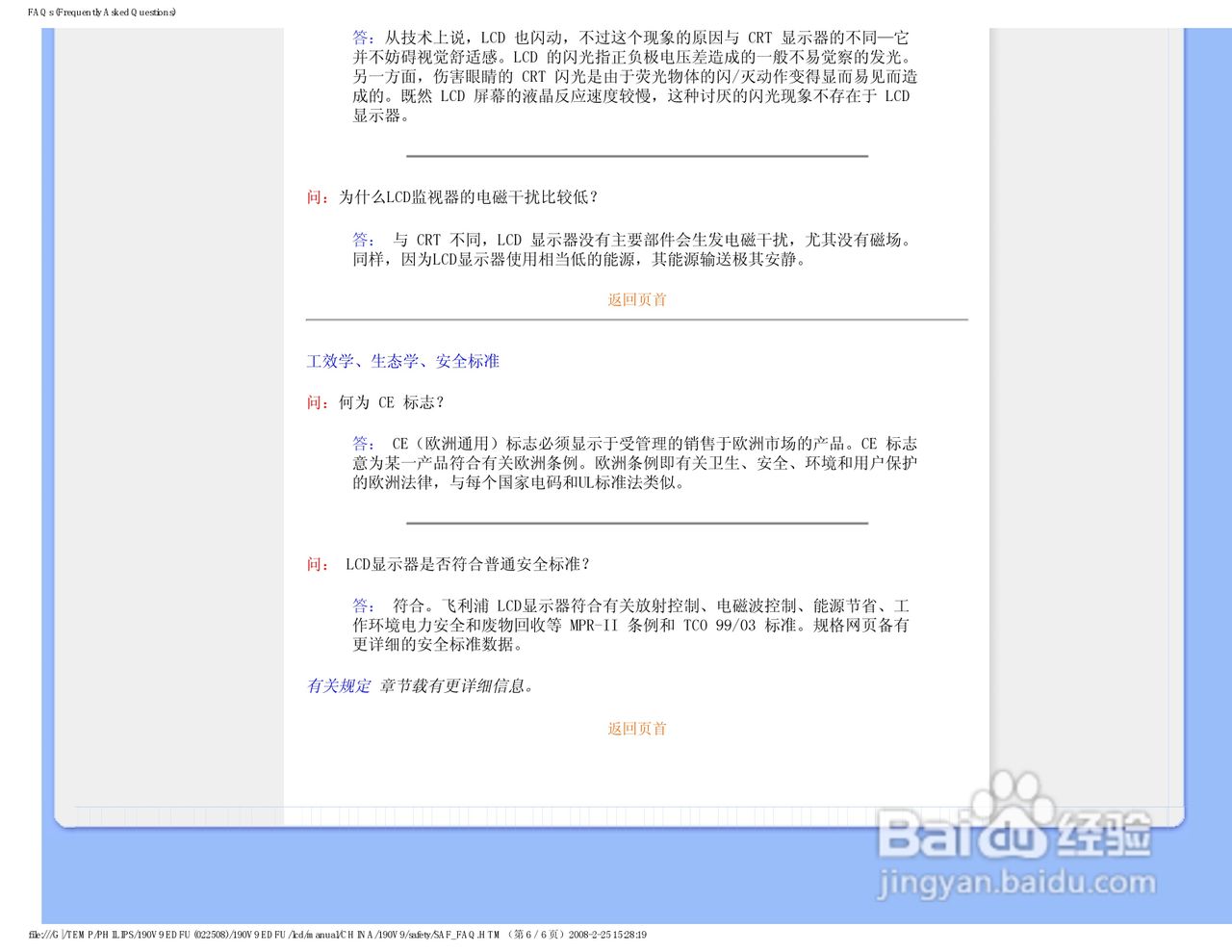This screenshot has width=1232, height=952.
Task: Click the answer paragraph about MPR-II 条例
Action: [x=635, y=626]
